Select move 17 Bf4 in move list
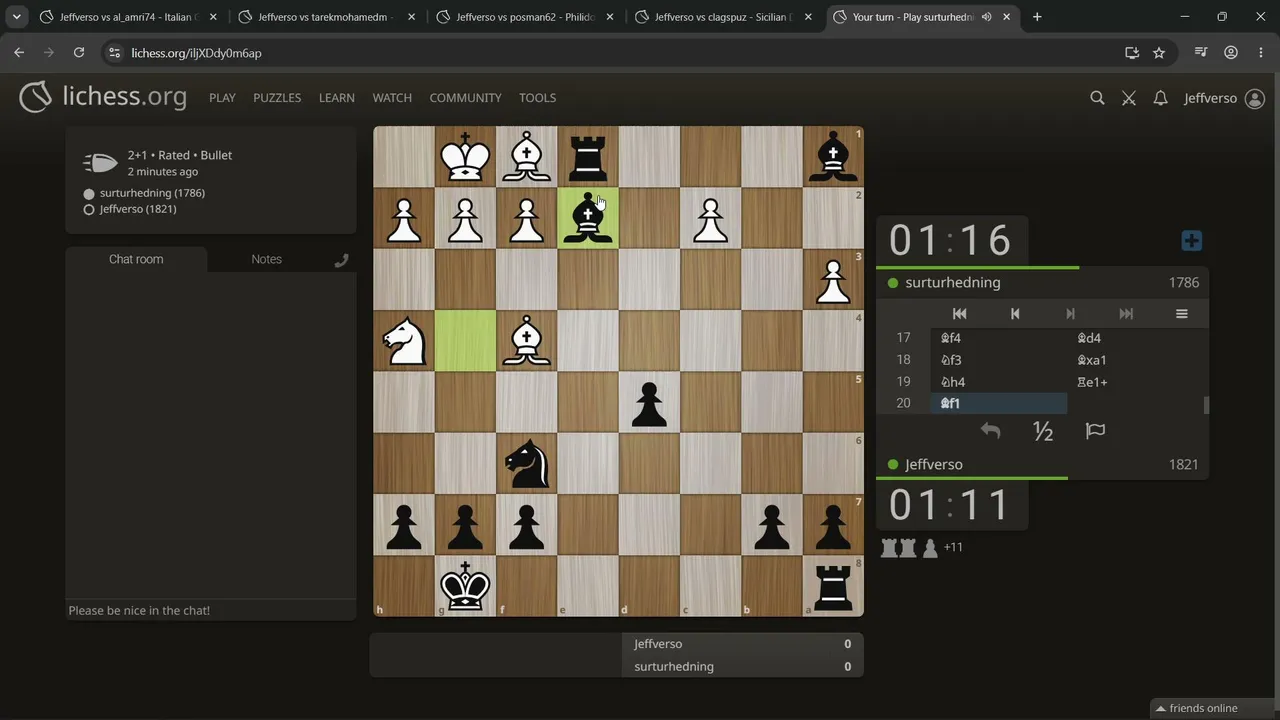Screen dimensions: 1280x720 click(x=999, y=338)
